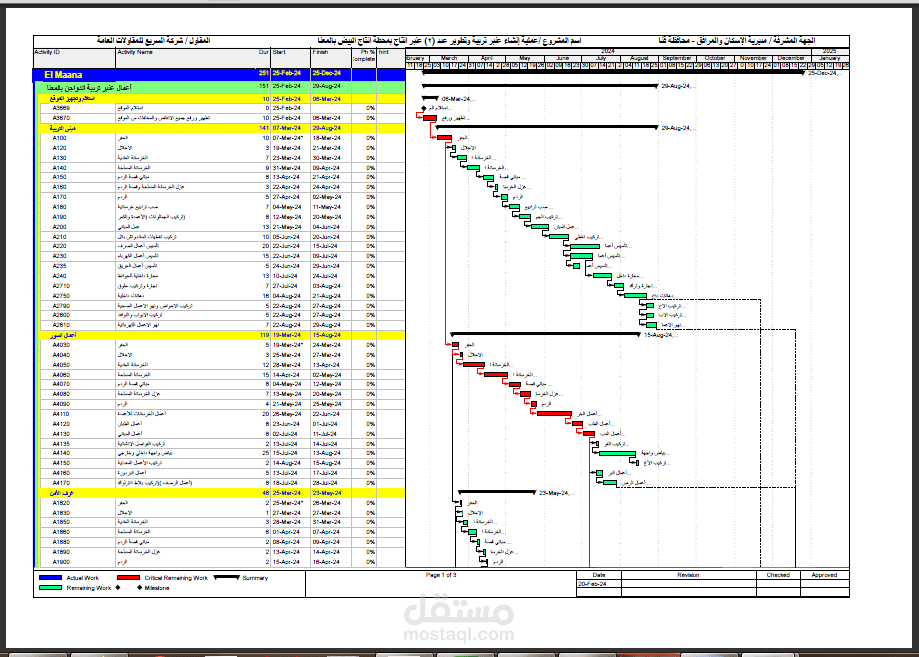
Task: Select activity ID A210 cell
Action: click(59, 237)
